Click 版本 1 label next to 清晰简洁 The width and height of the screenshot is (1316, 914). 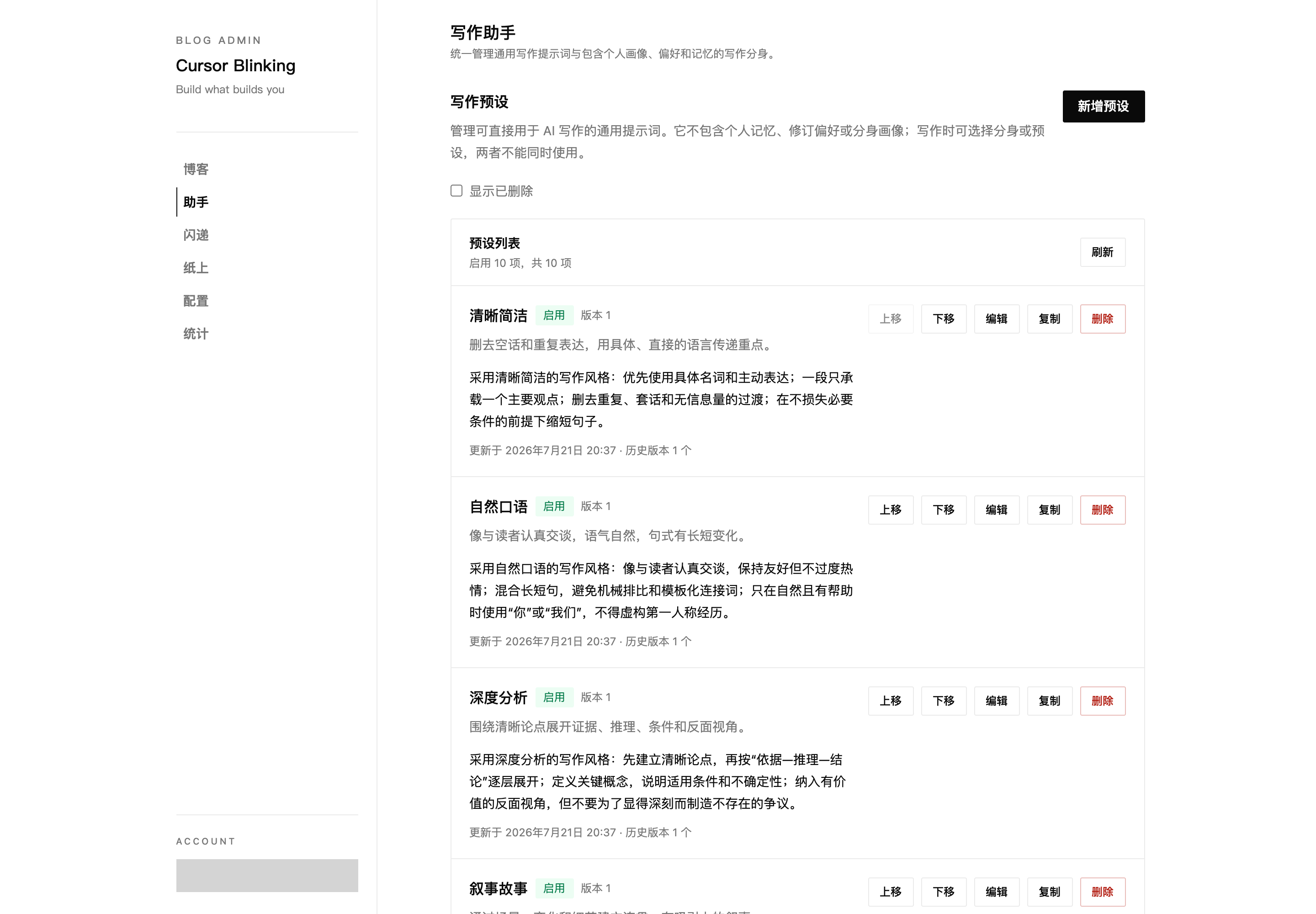click(x=595, y=315)
